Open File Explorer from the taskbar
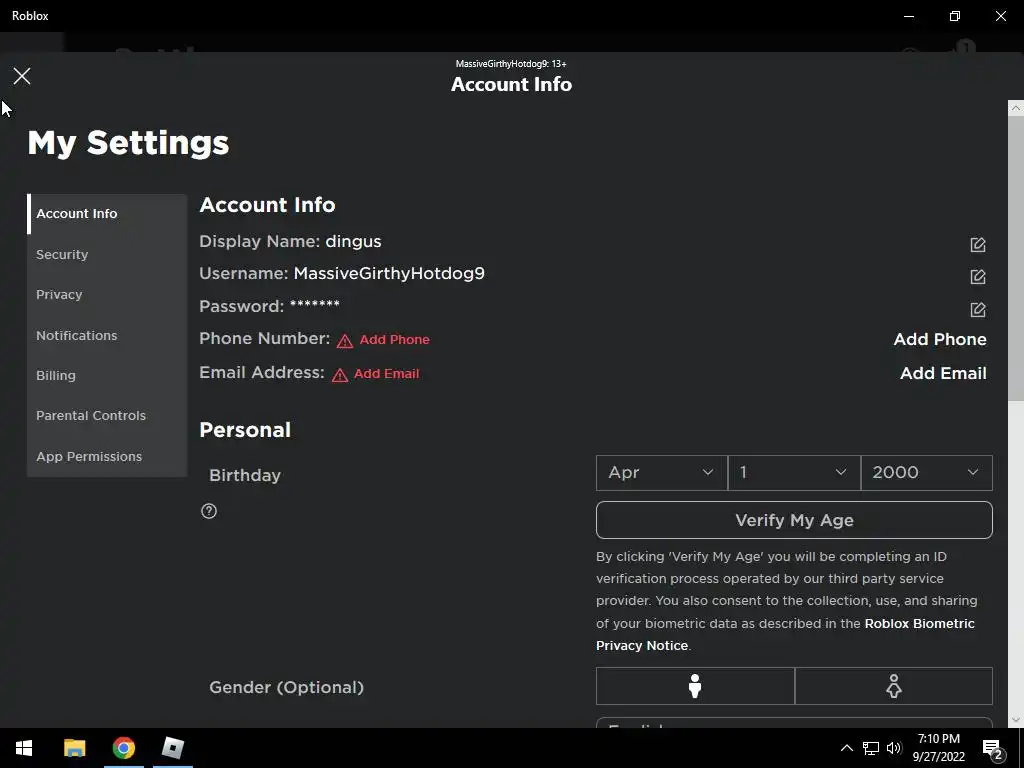The image size is (1024, 768). (74, 748)
